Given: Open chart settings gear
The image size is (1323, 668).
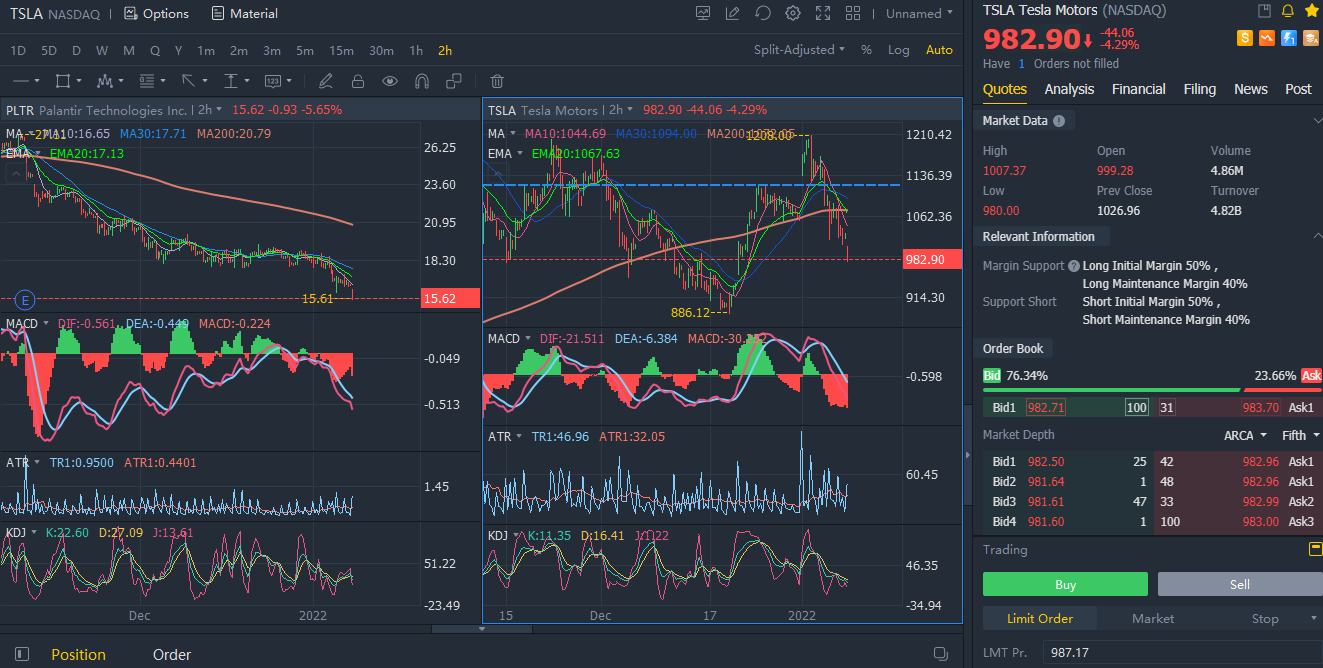Looking at the screenshot, I should [793, 13].
